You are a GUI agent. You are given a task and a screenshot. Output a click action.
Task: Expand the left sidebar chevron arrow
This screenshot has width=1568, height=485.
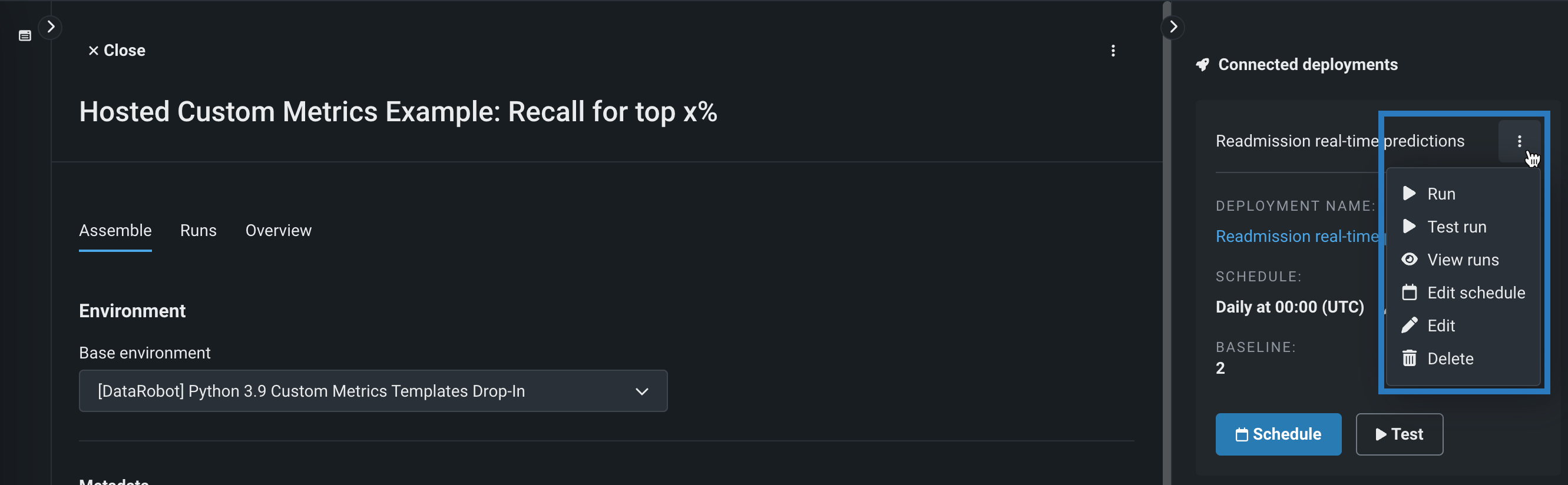(x=51, y=26)
